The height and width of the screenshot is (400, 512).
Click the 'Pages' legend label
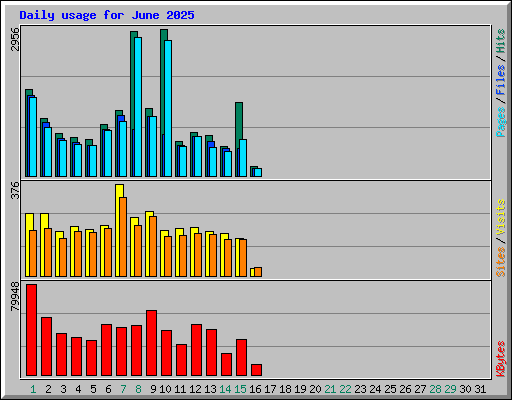point(501,122)
